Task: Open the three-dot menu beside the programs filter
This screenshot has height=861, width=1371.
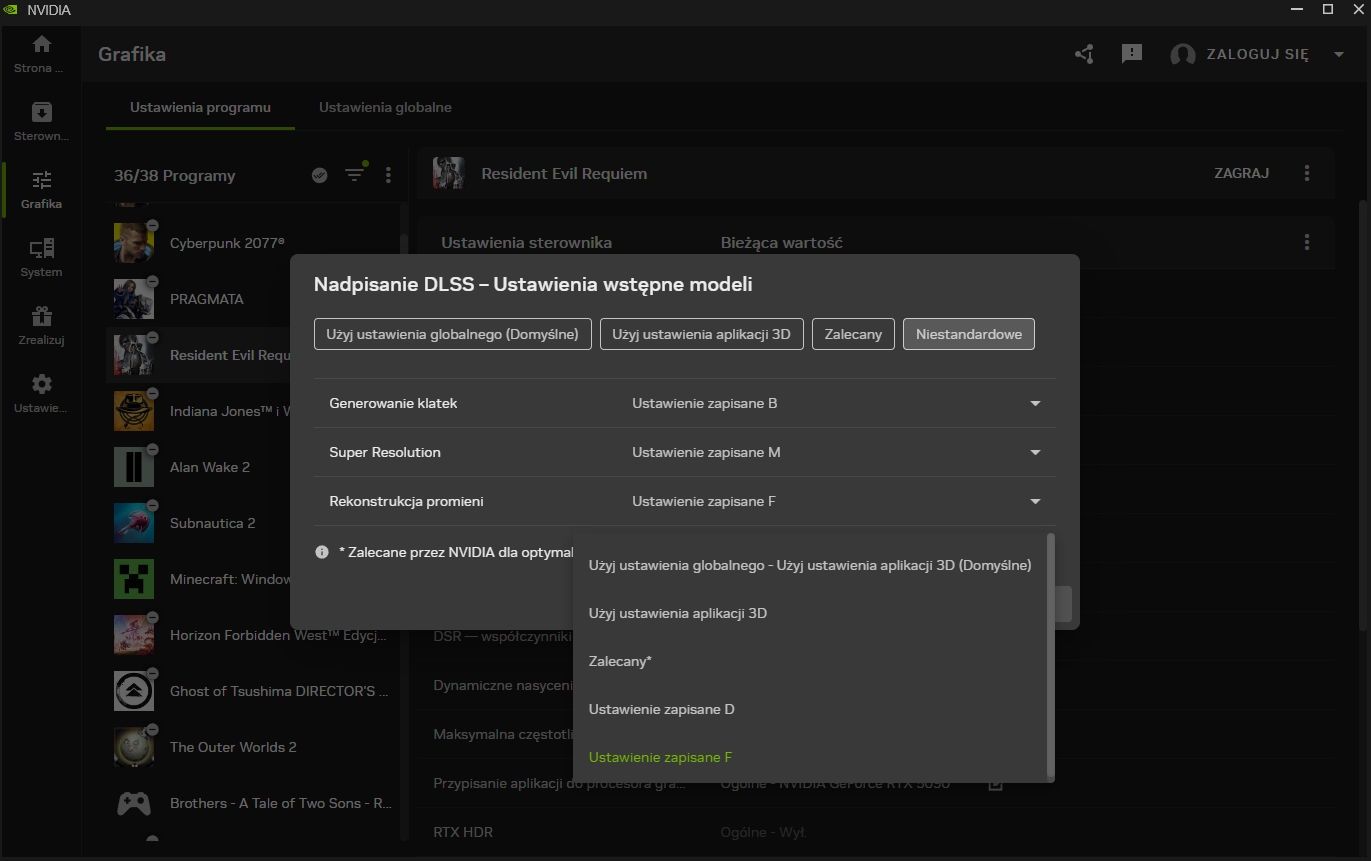Action: pyautogui.click(x=388, y=175)
